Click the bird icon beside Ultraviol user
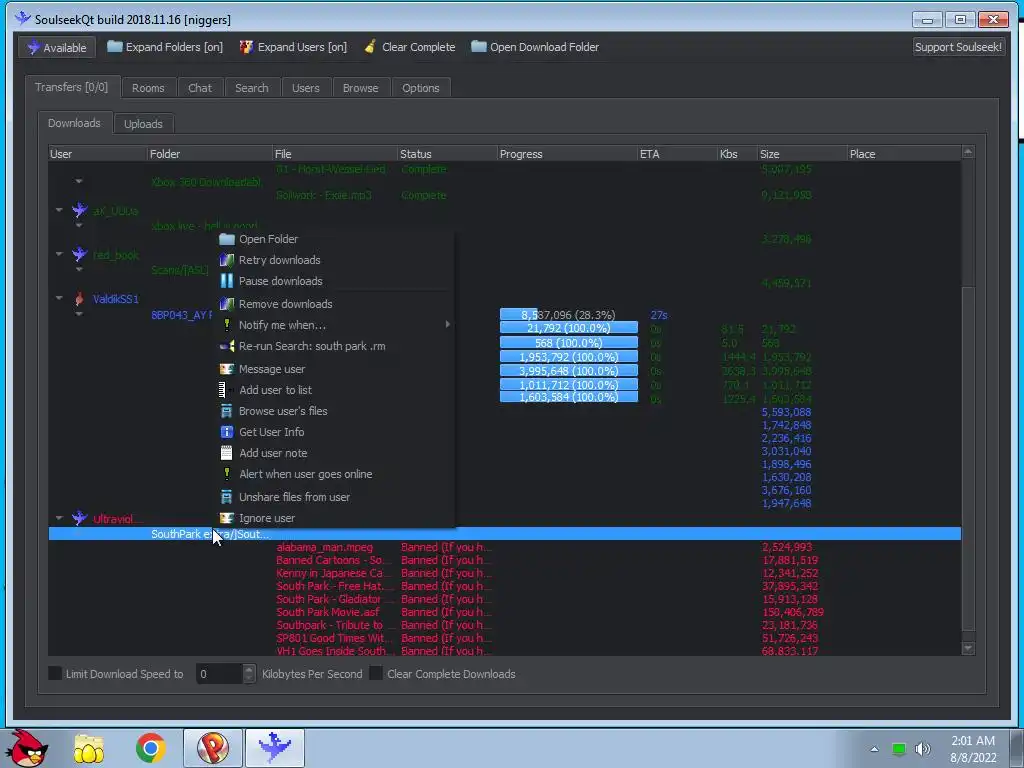1024x768 pixels. 80,519
